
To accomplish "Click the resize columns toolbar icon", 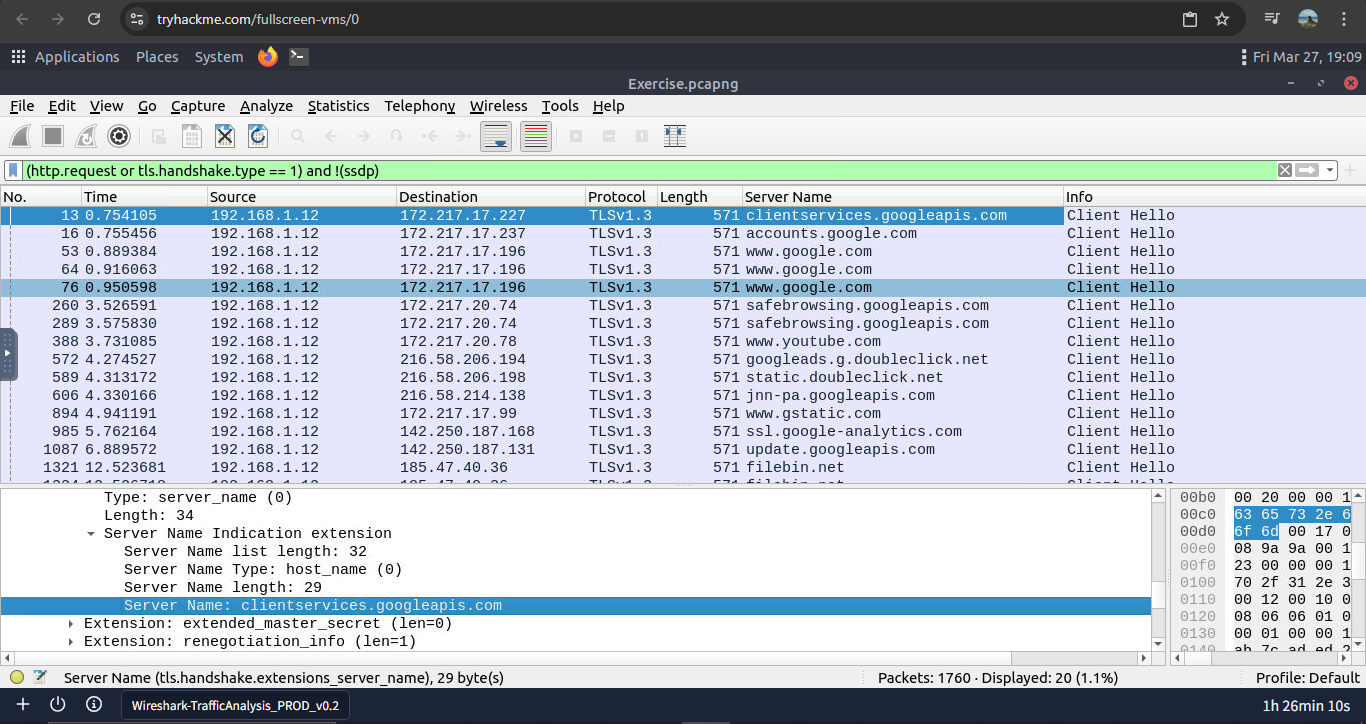I will 674,136.
